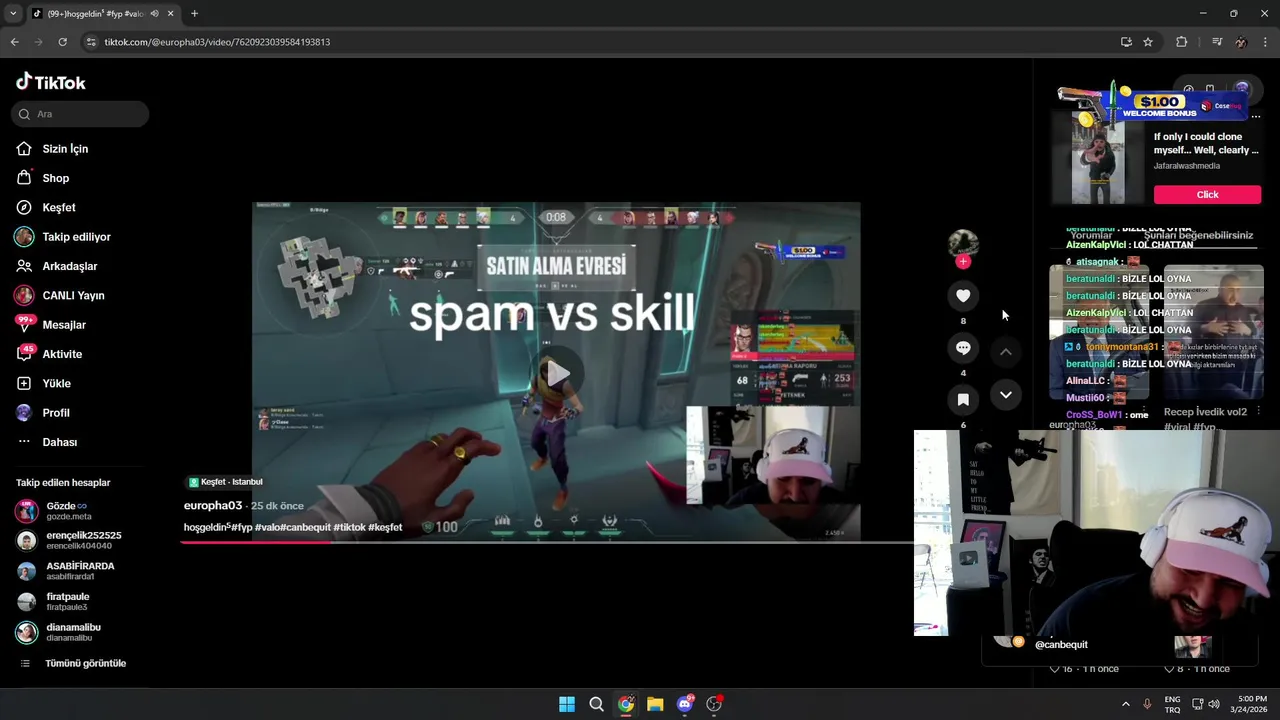This screenshot has width=1280, height=720.
Task: Bookmark this page with star icon
Action: point(1148,42)
